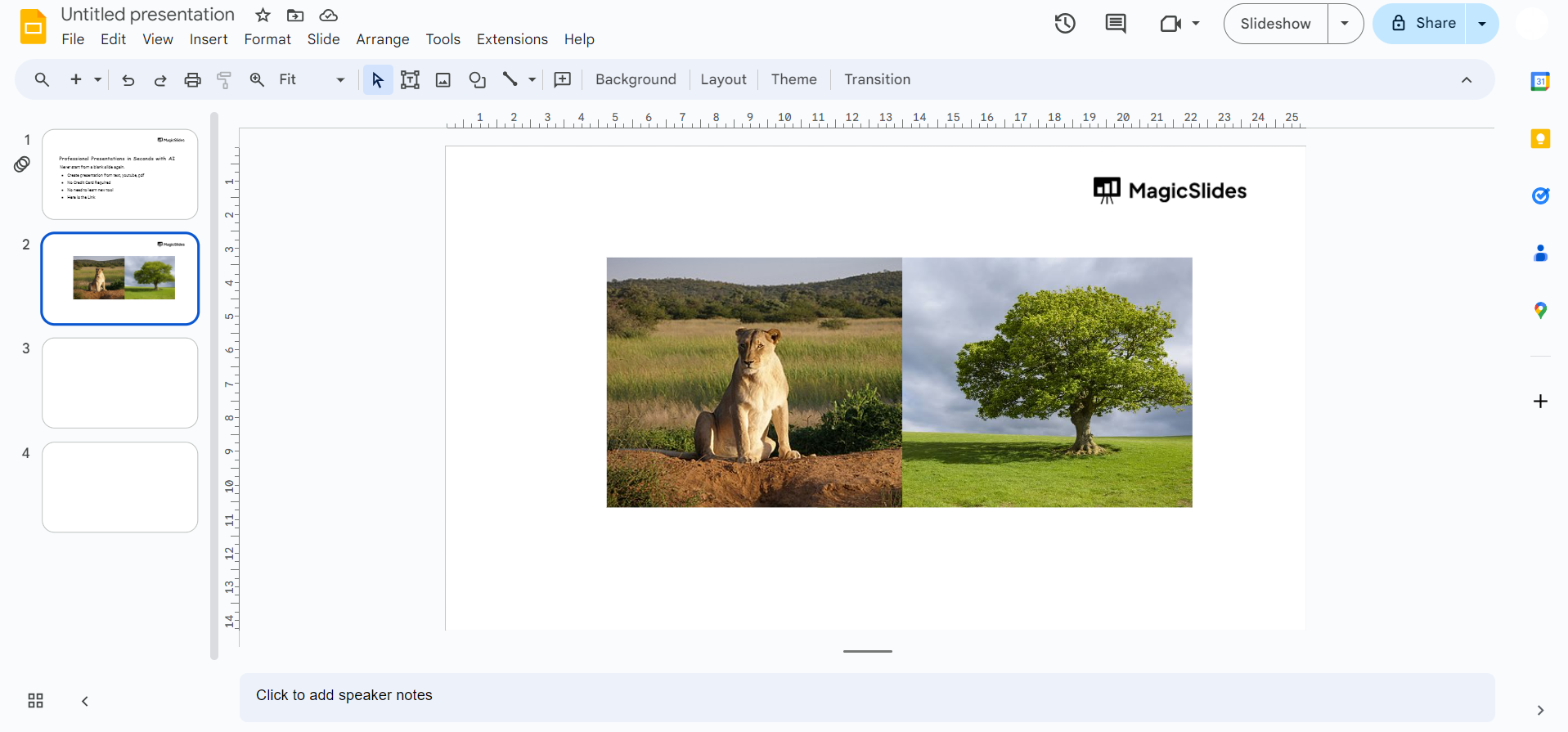Select the paint format roller icon
This screenshot has height=732, width=1568.
pos(224,80)
